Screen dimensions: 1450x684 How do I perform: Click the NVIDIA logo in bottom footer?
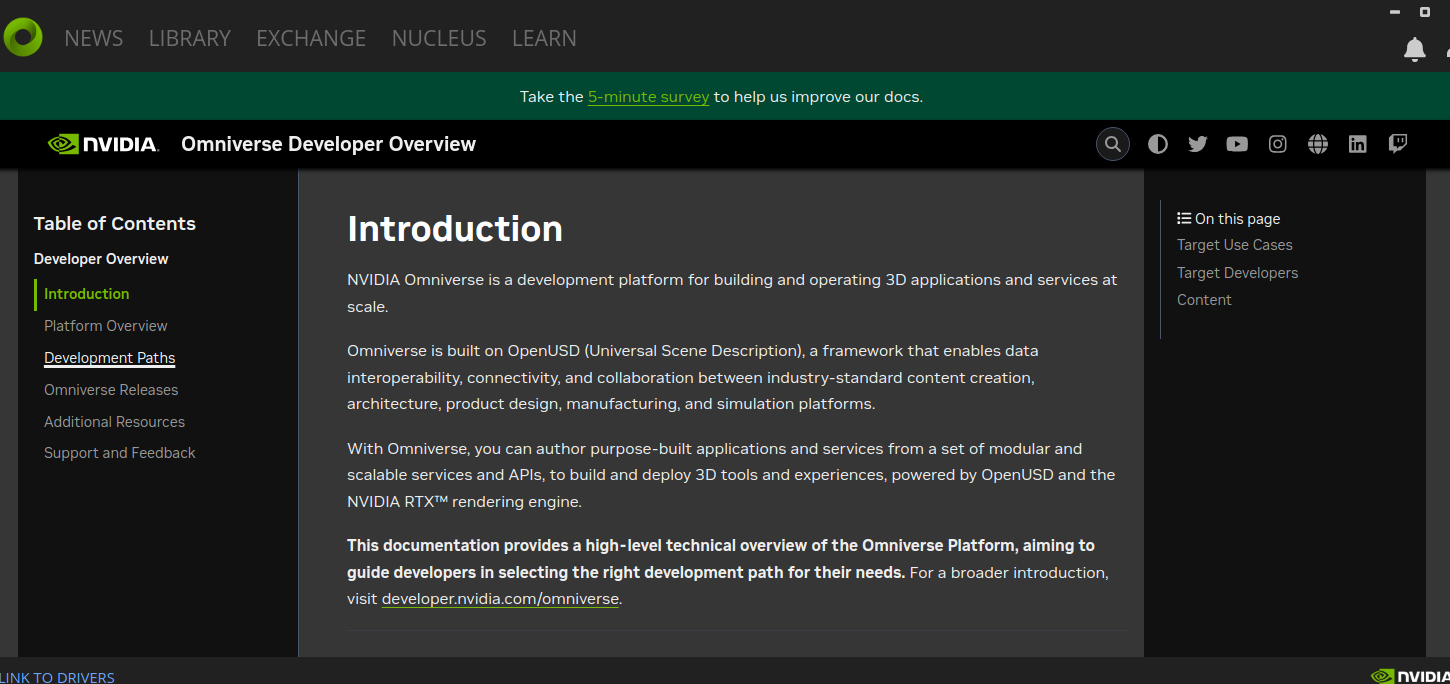tap(1409, 676)
